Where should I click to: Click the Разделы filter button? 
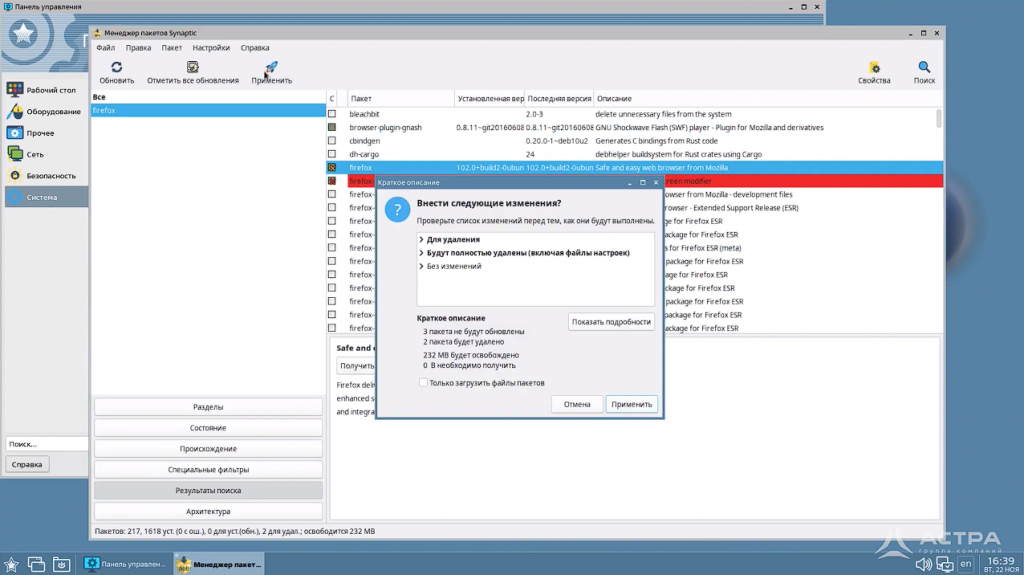(x=208, y=407)
